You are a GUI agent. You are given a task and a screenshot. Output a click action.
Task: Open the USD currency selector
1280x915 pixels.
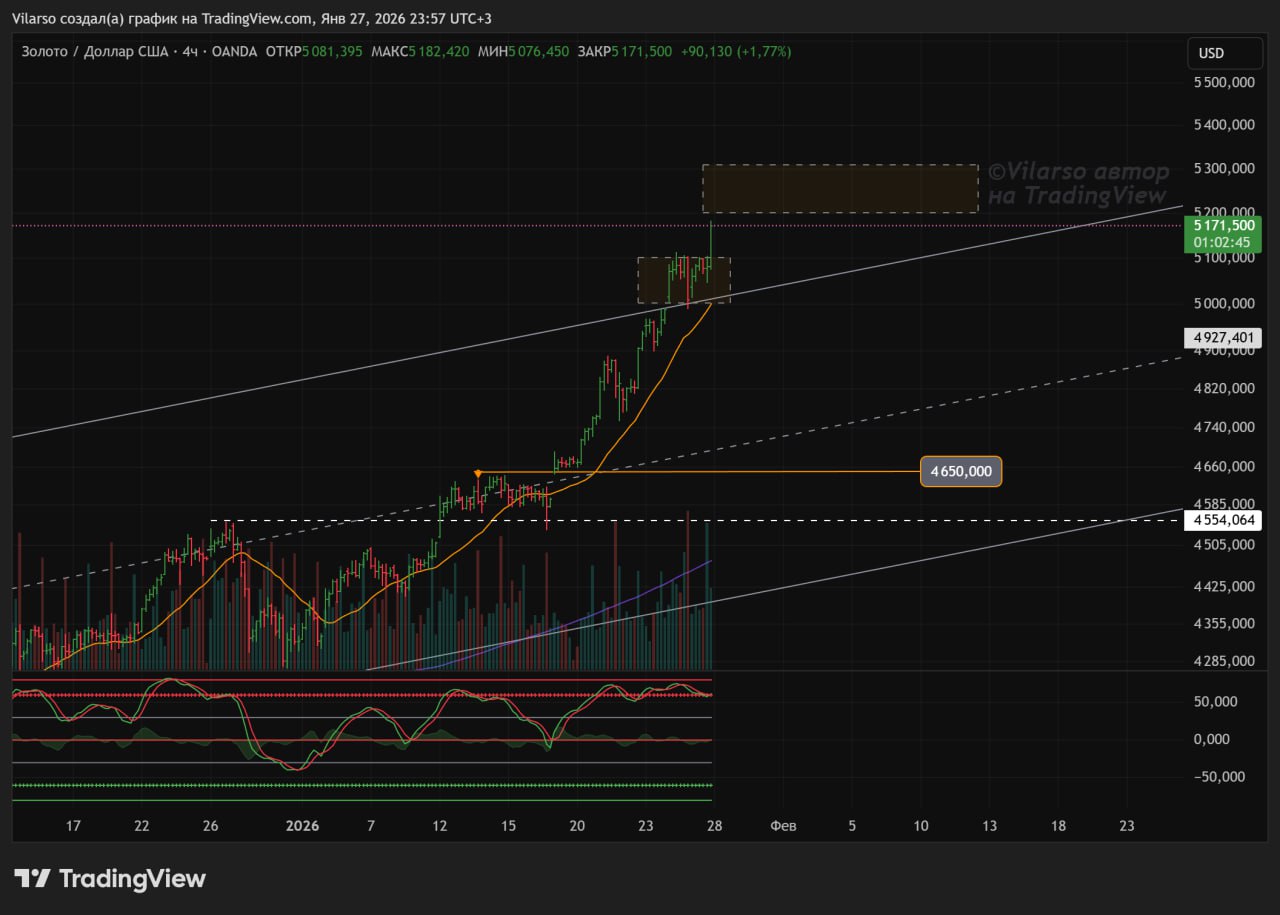tap(1211, 53)
